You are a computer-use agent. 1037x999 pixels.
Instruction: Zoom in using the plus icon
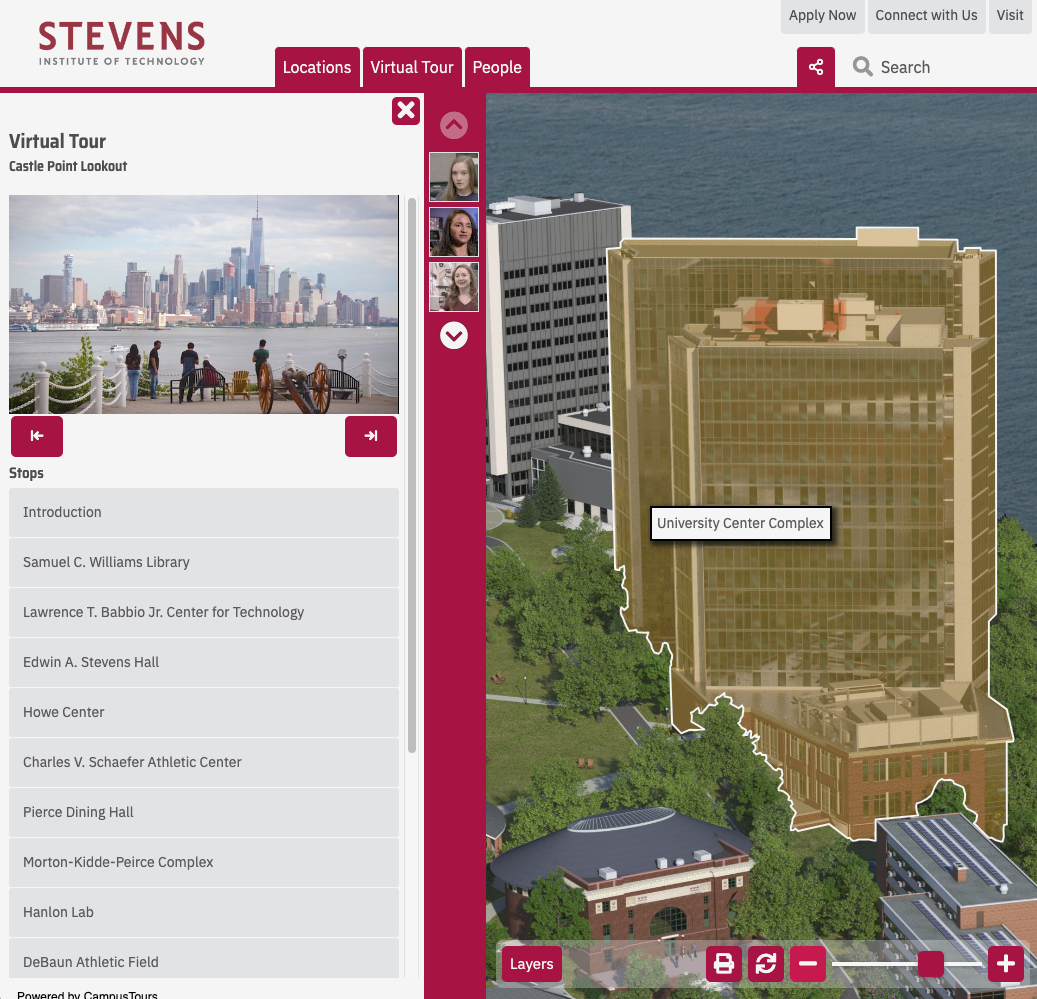pos(1005,964)
